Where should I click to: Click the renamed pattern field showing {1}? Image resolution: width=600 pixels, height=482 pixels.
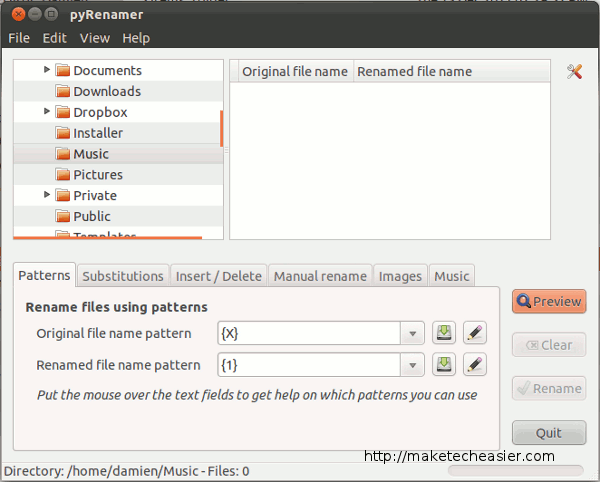click(309, 365)
